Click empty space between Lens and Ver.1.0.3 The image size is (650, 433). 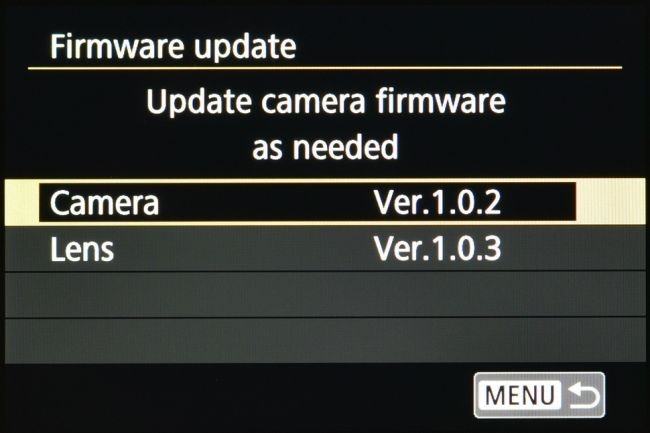[x=240, y=249]
